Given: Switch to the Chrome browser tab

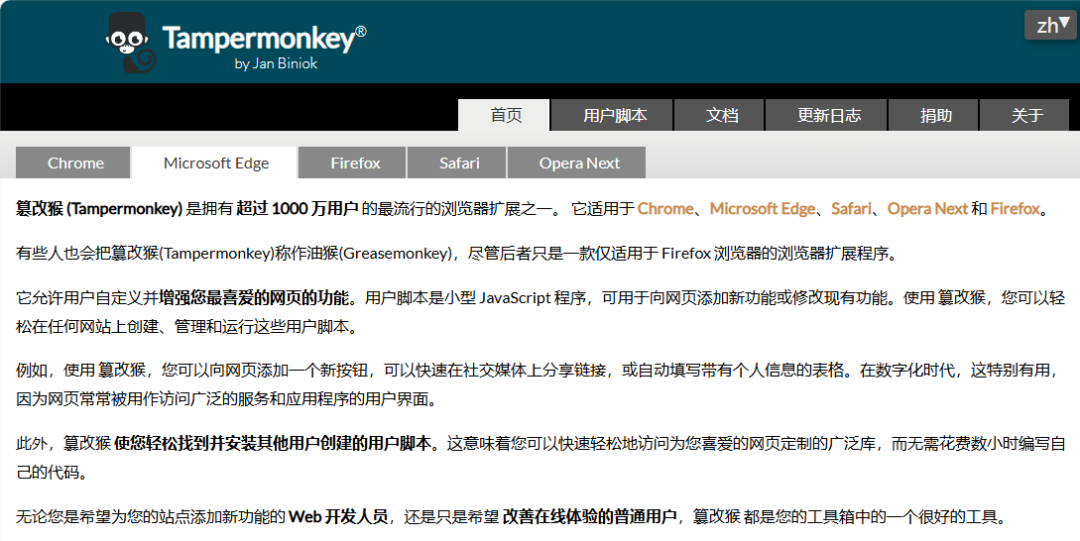Looking at the screenshot, I should pyautogui.click(x=74, y=163).
